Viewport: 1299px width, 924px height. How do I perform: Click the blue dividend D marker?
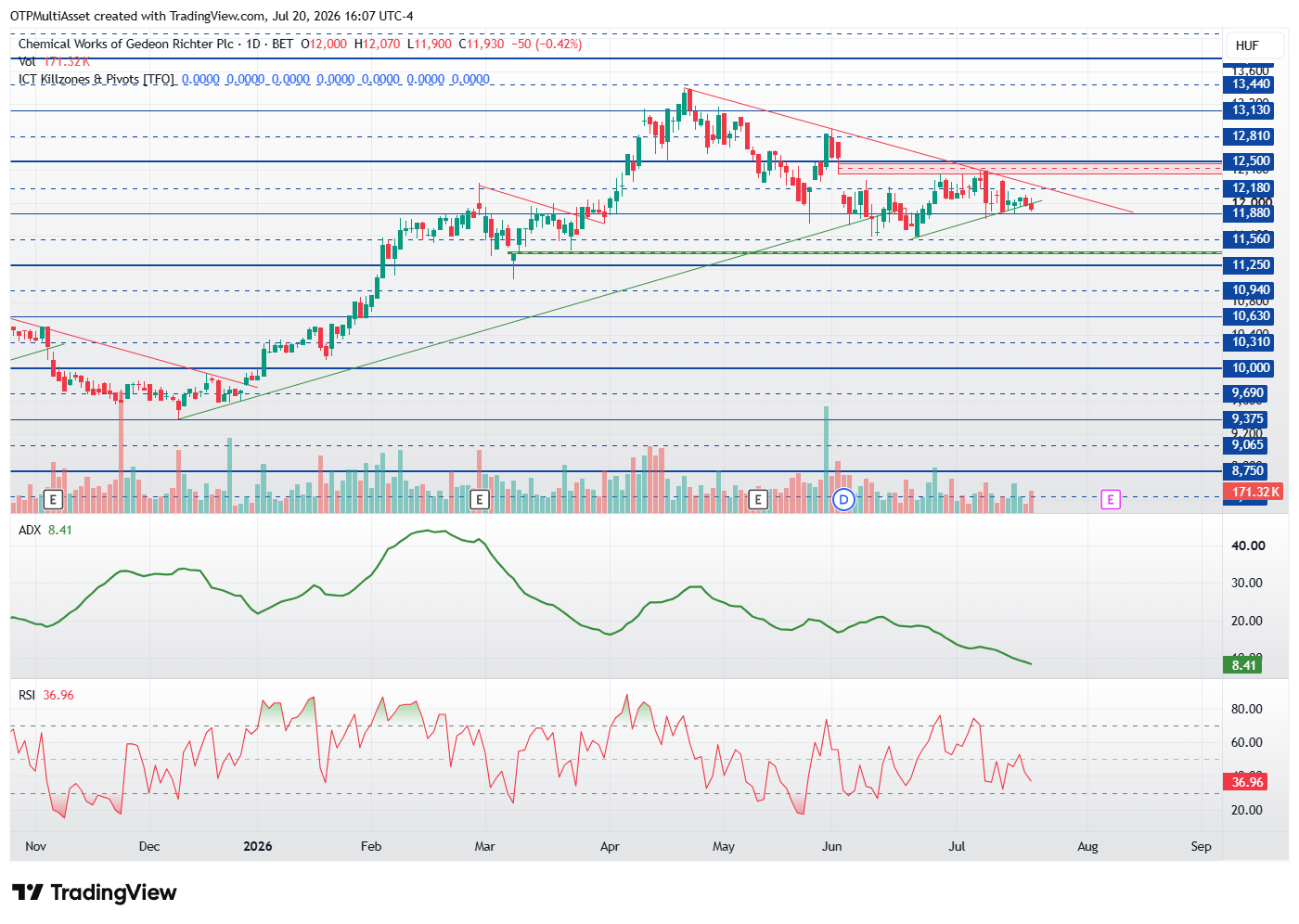click(843, 500)
